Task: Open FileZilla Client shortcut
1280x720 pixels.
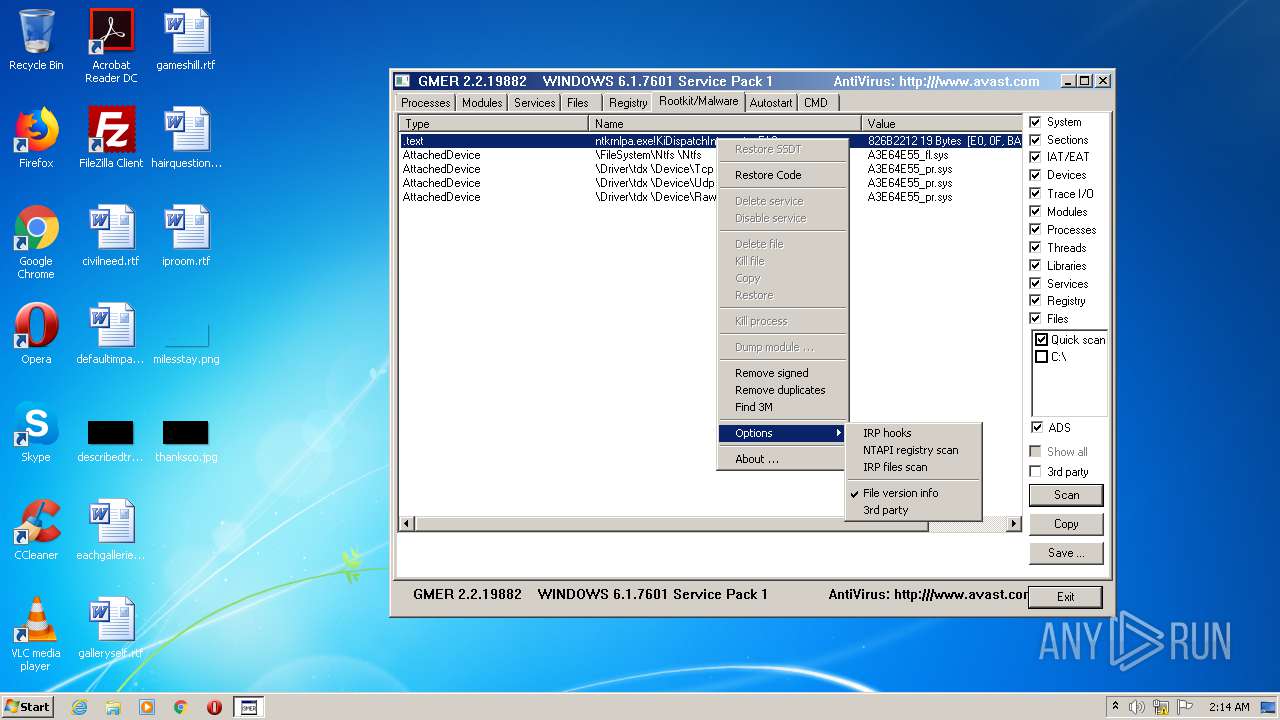Action: point(111,138)
